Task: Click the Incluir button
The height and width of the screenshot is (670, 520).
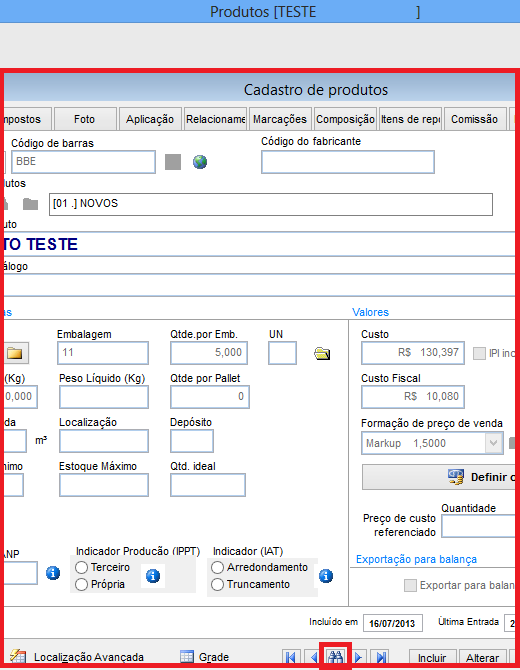Action: click(432, 658)
